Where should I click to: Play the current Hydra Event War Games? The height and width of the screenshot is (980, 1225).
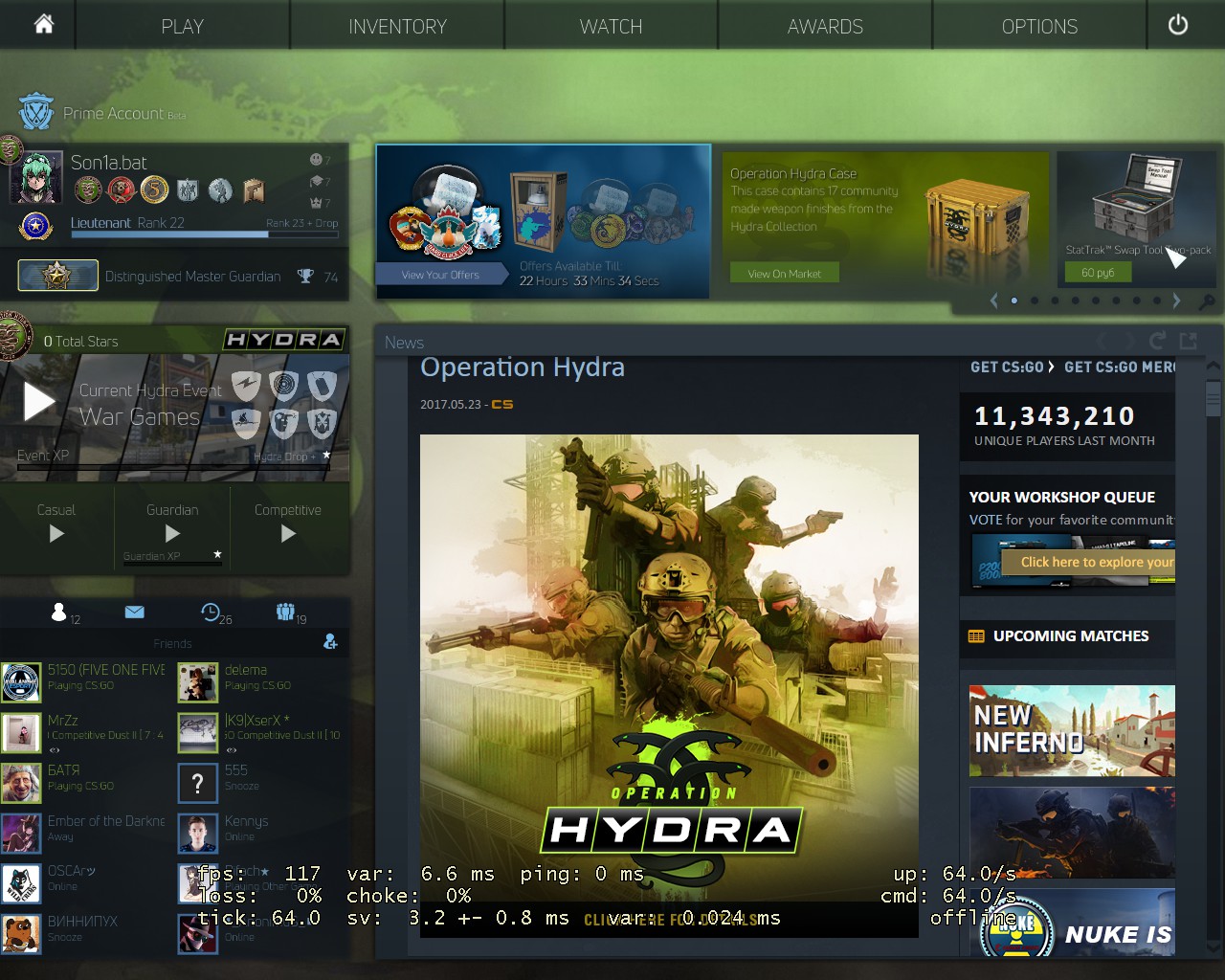[x=38, y=402]
